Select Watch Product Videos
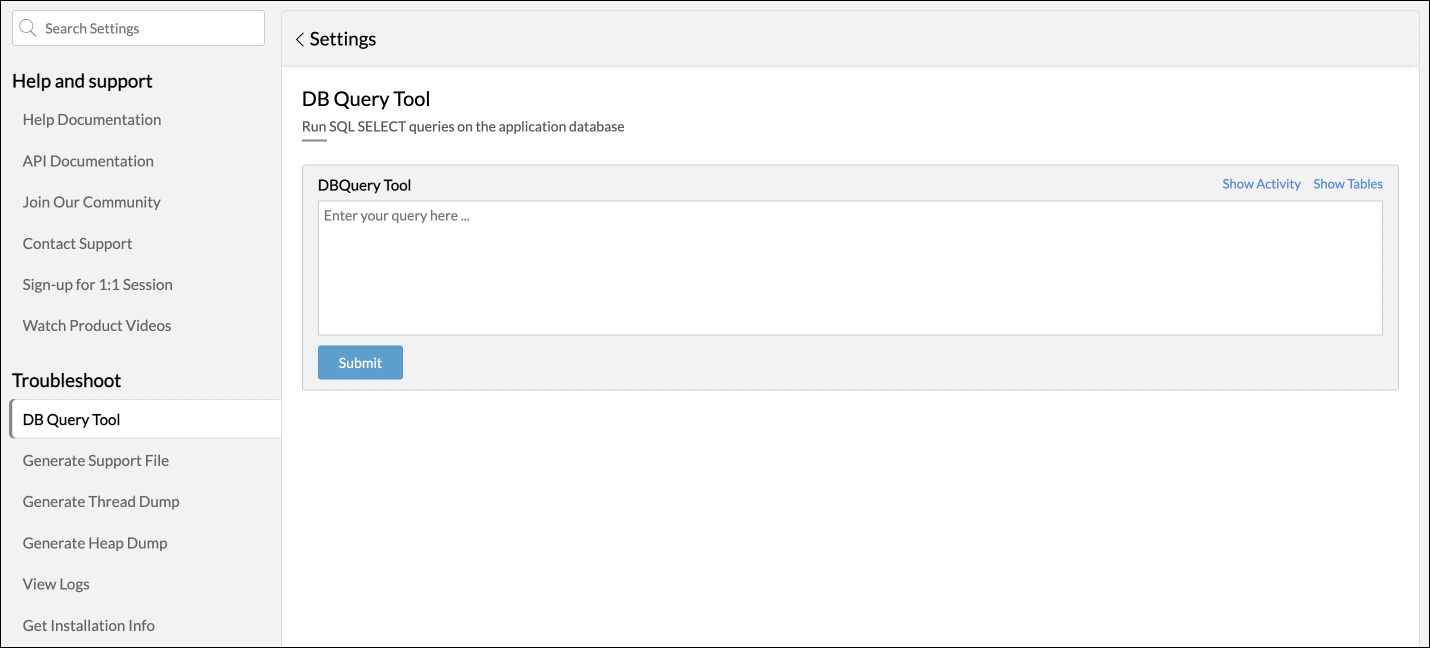The height and width of the screenshot is (648, 1430). coord(97,326)
